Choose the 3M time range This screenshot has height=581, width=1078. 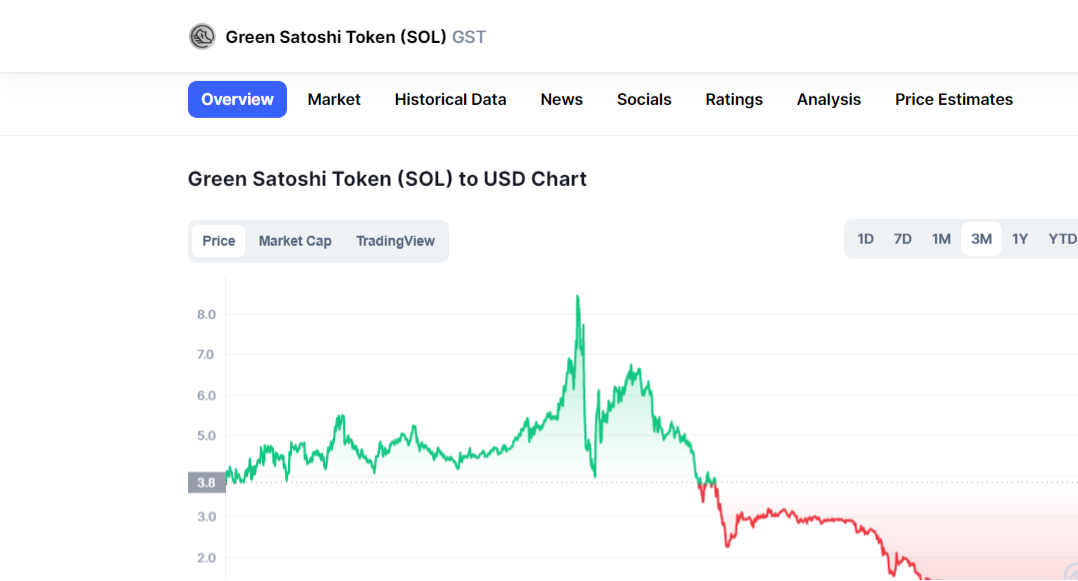[981, 239]
